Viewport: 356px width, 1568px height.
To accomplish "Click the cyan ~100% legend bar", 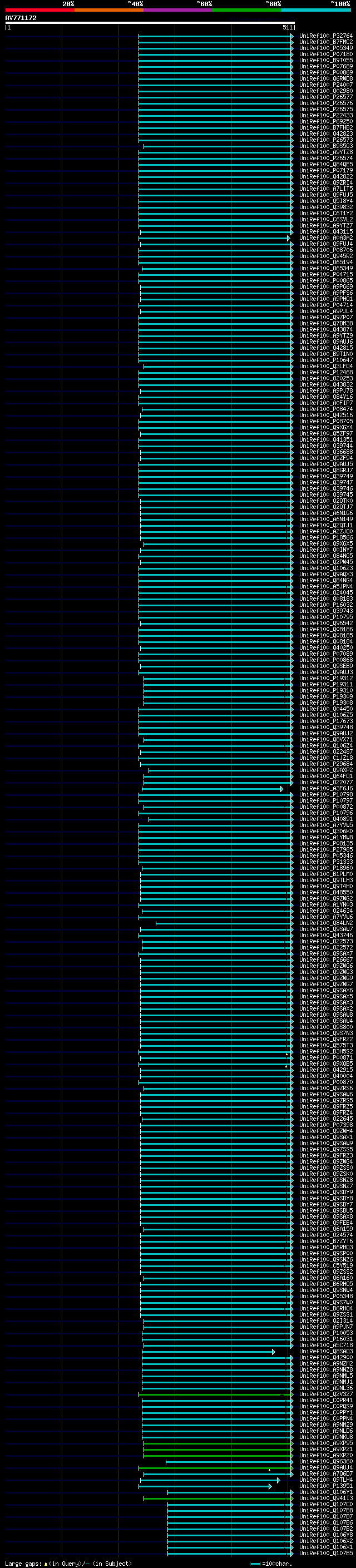I will point(317,10).
